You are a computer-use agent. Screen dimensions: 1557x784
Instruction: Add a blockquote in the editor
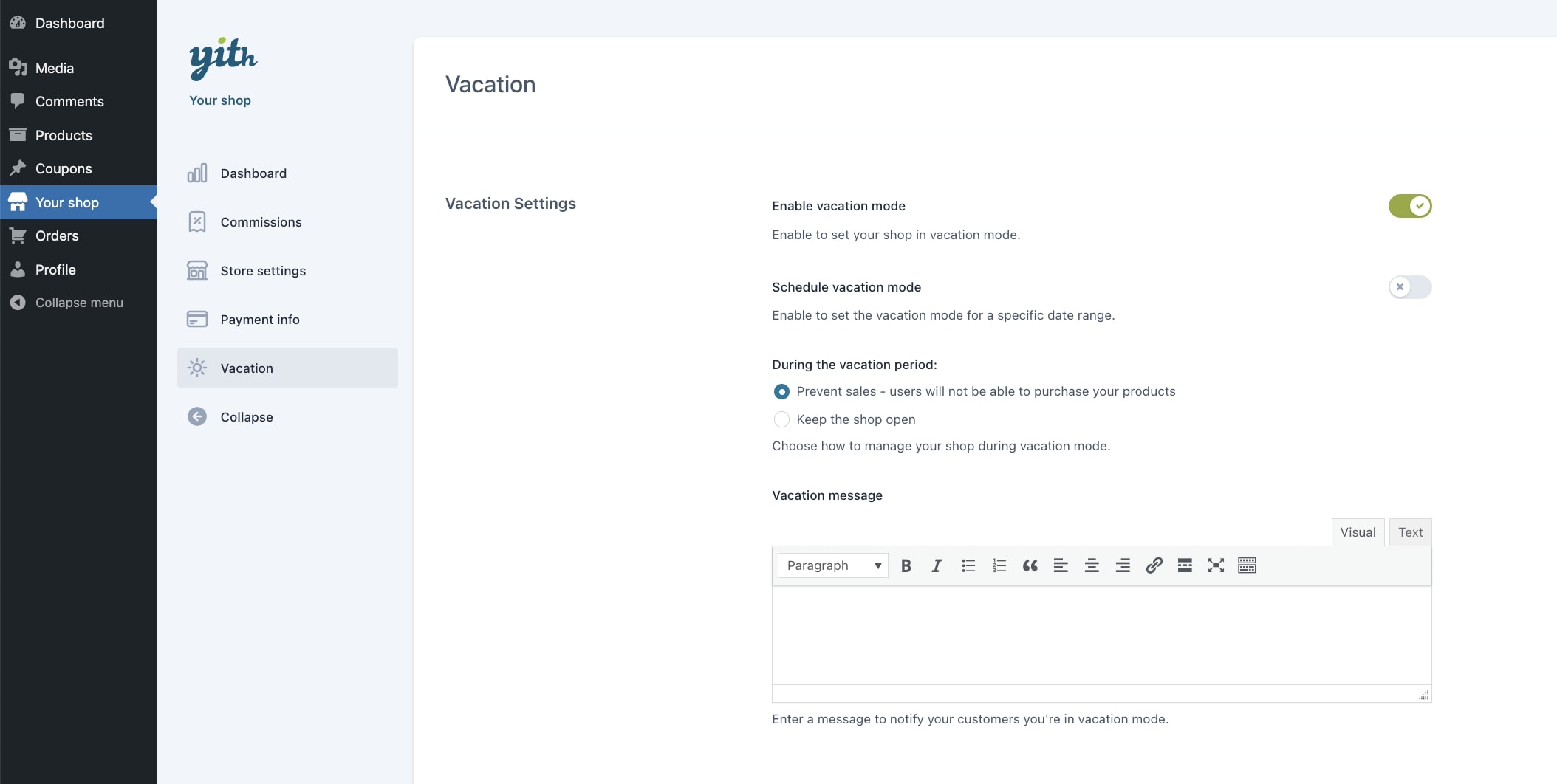[1030, 565]
